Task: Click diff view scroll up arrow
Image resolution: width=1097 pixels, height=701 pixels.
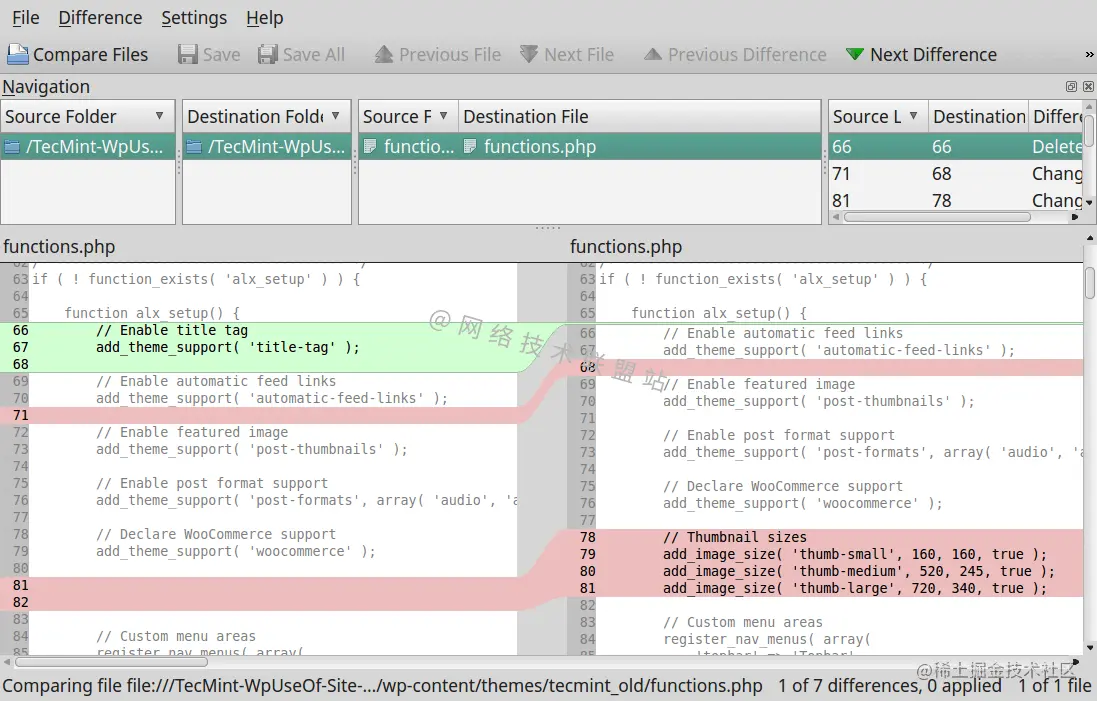Action: click(1089, 238)
